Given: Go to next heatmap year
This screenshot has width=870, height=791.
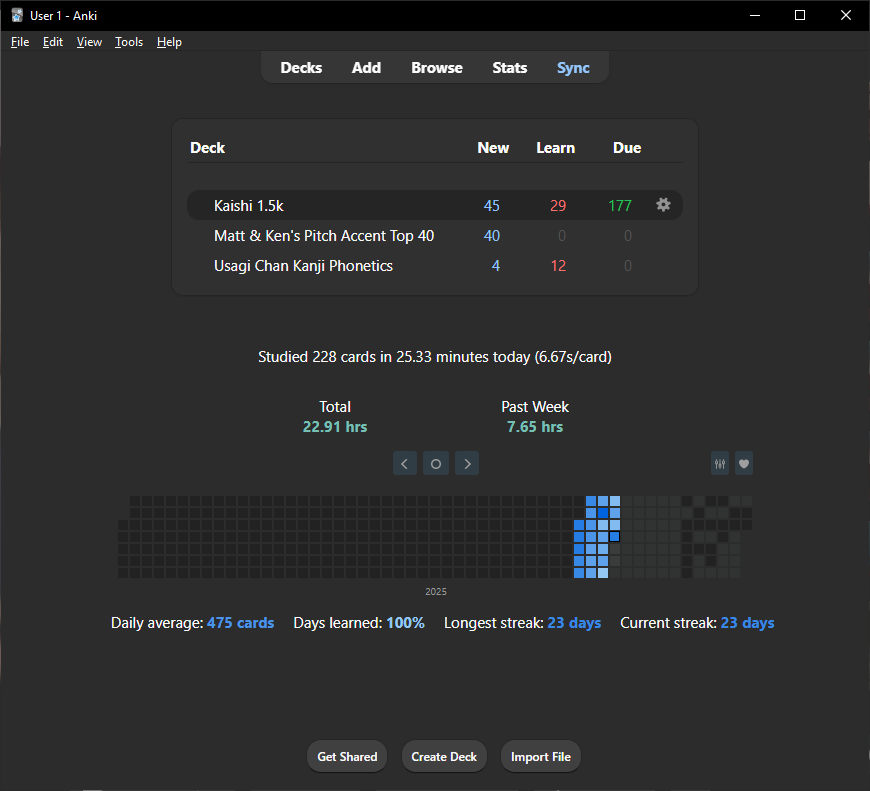Looking at the screenshot, I should pos(467,464).
